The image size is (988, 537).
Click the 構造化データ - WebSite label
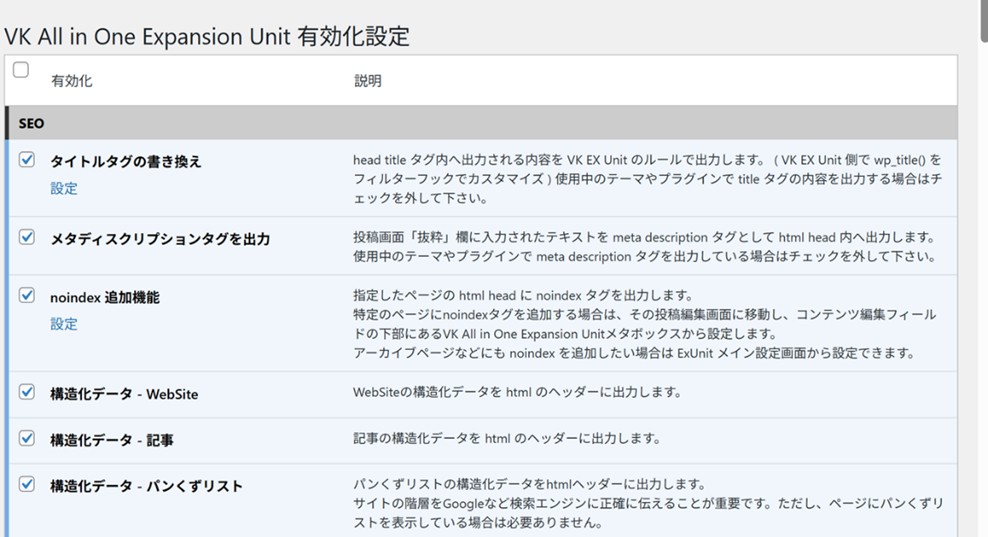point(124,394)
